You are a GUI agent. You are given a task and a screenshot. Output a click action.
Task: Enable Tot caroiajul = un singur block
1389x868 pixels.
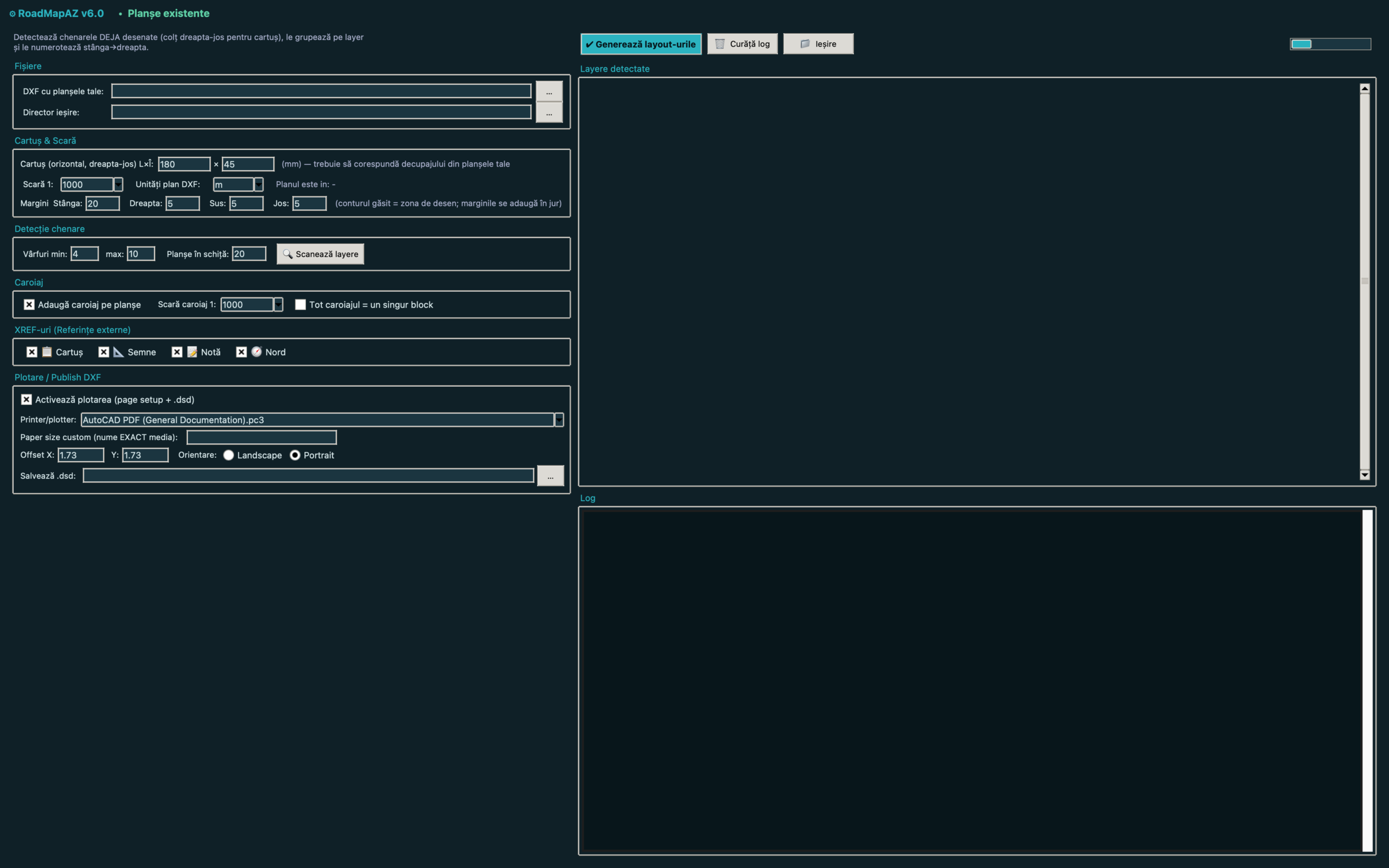pos(300,304)
